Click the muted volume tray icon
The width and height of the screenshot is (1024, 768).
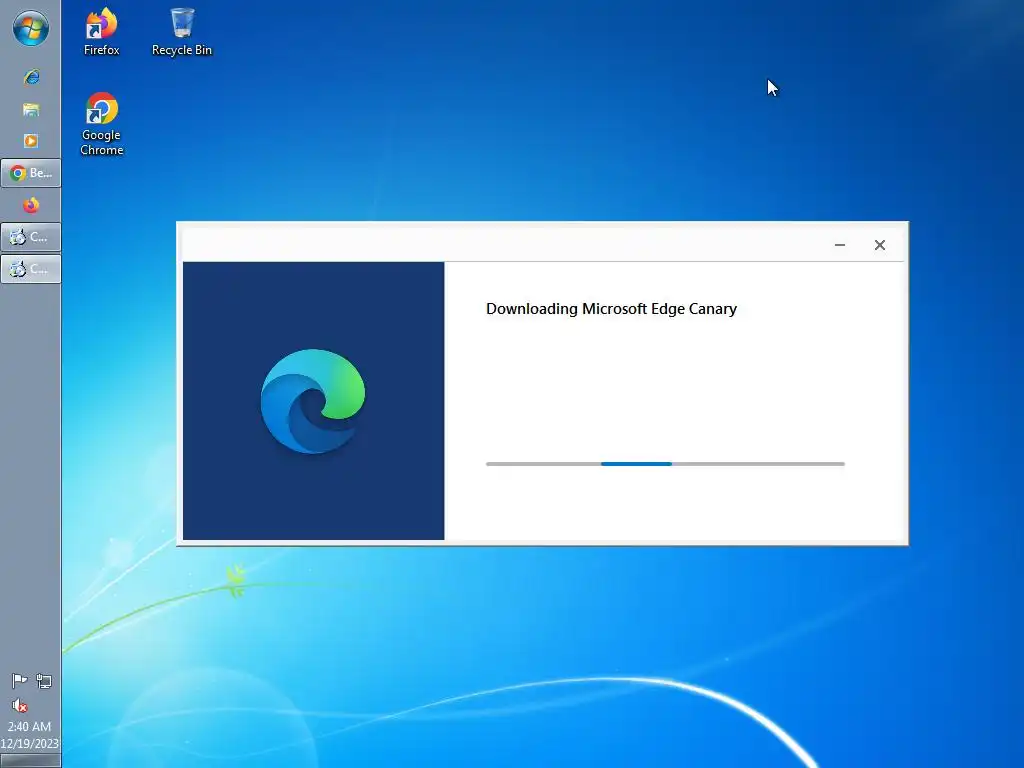click(x=20, y=705)
